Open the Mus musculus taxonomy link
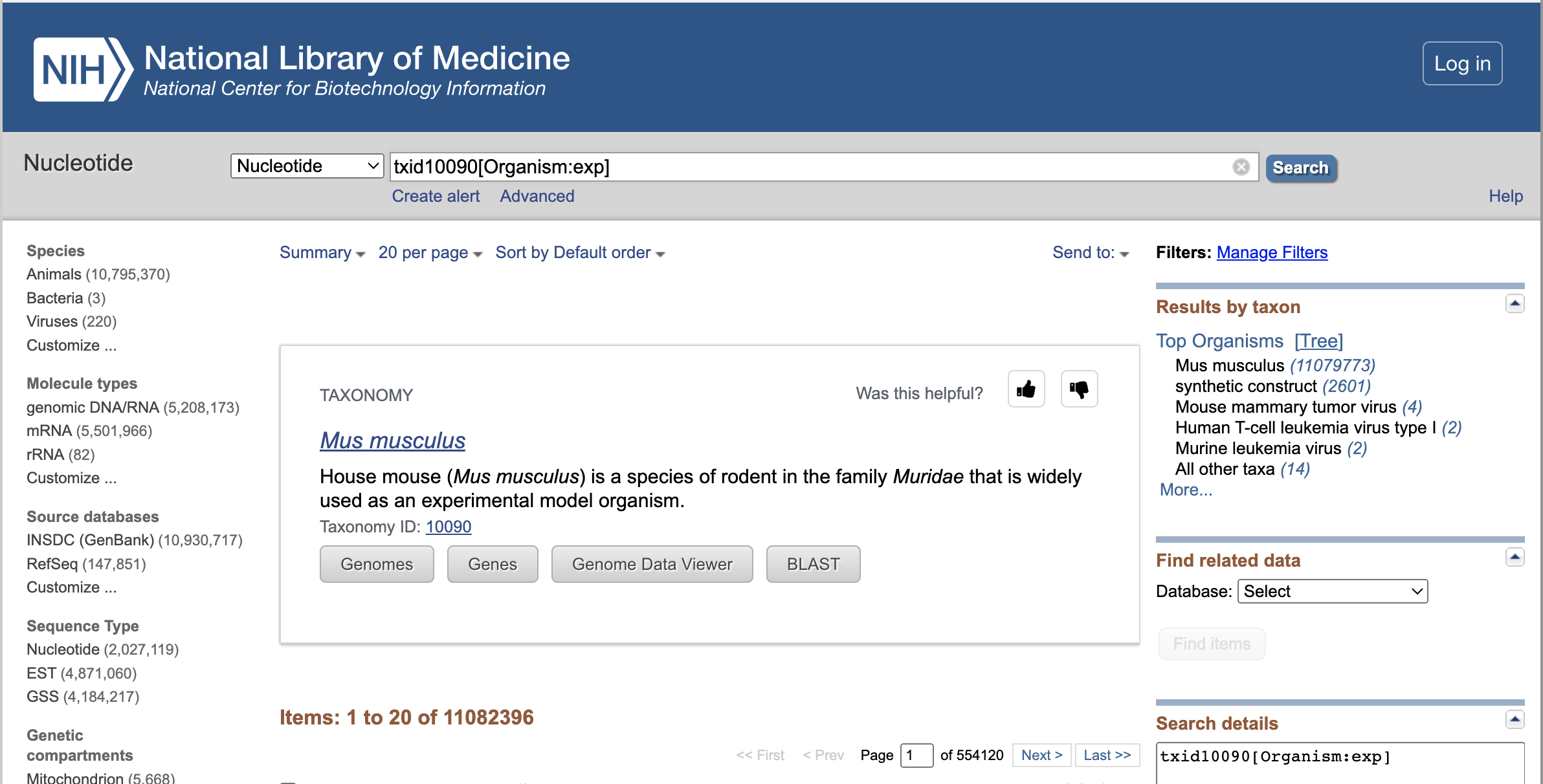Image resolution: width=1543 pixels, height=784 pixels. pos(392,441)
